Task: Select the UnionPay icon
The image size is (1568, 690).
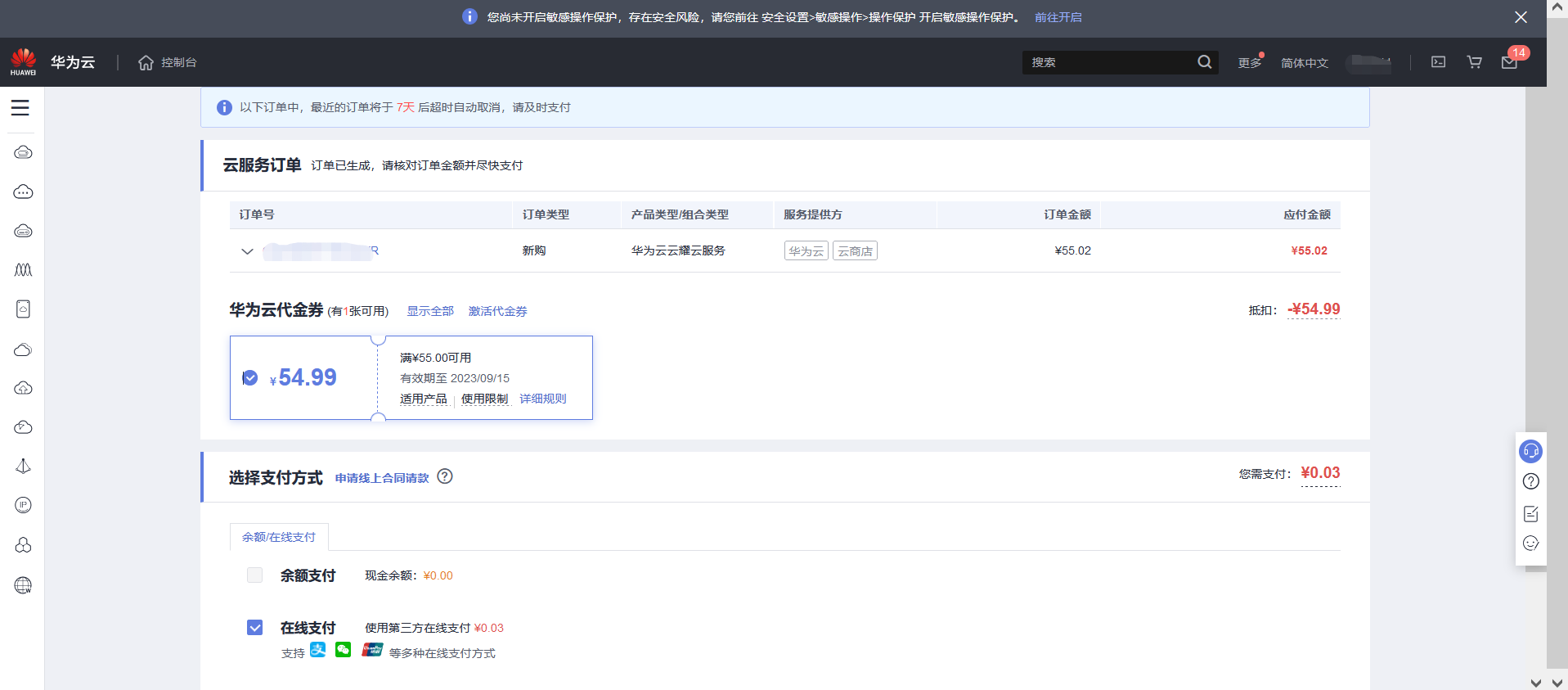Action: click(x=372, y=650)
